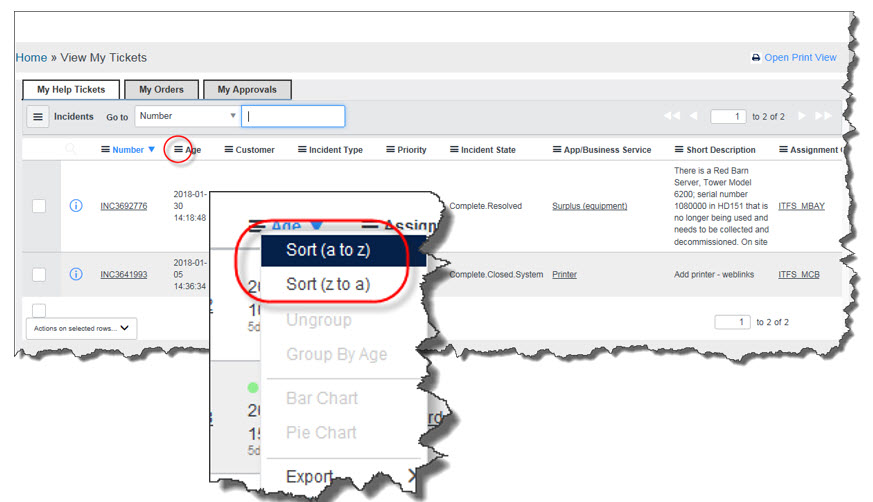Open the Priority column menu icon
Screen dimensions: 873x502
pyautogui.click(x=390, y=150)
